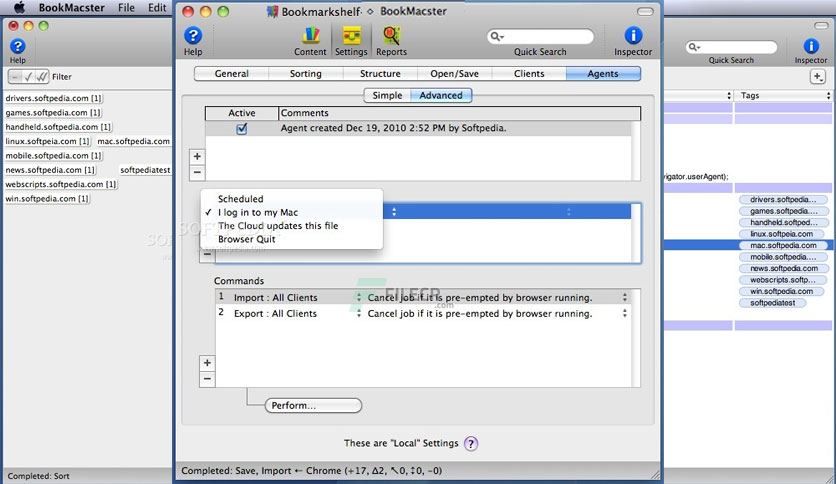Click the minus button below the trigger list
Viewport: 836px width, 484px height.
tap(207, 255)
